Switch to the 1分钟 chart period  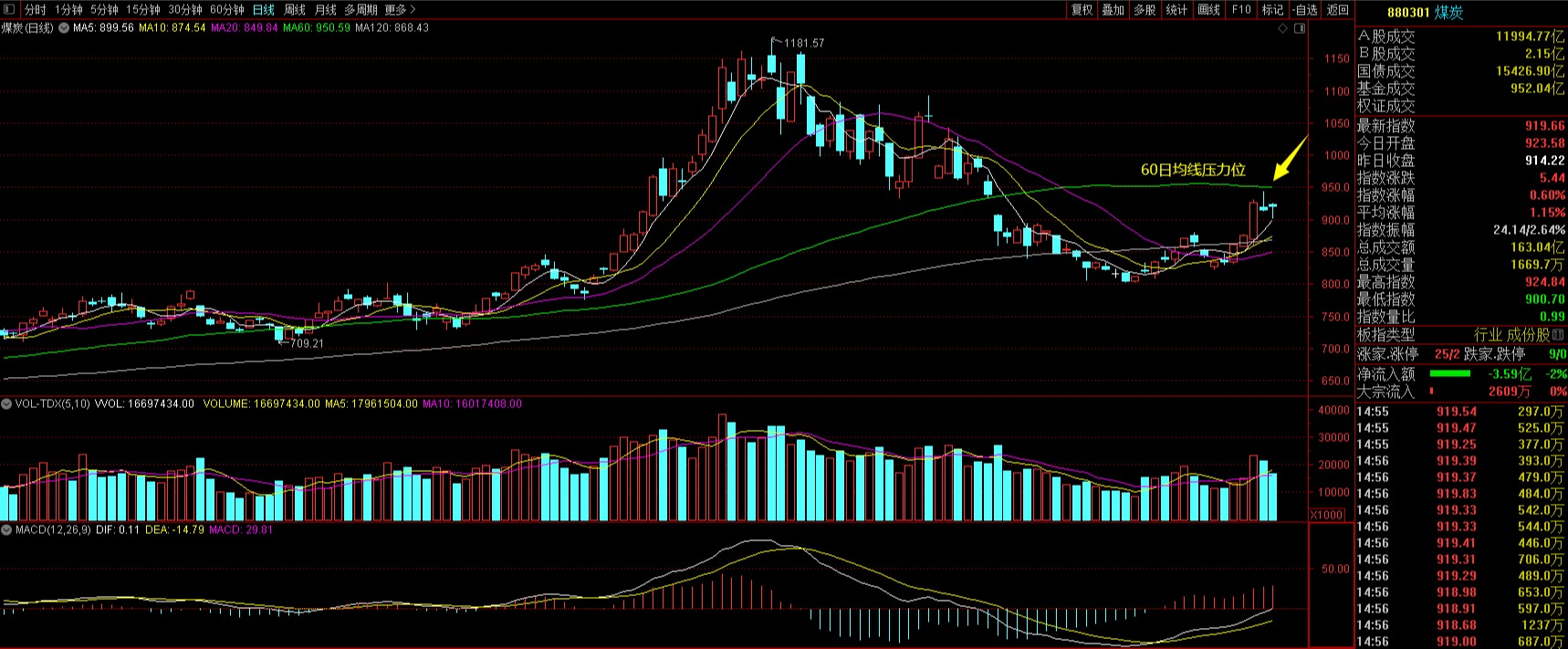point(68,10)
